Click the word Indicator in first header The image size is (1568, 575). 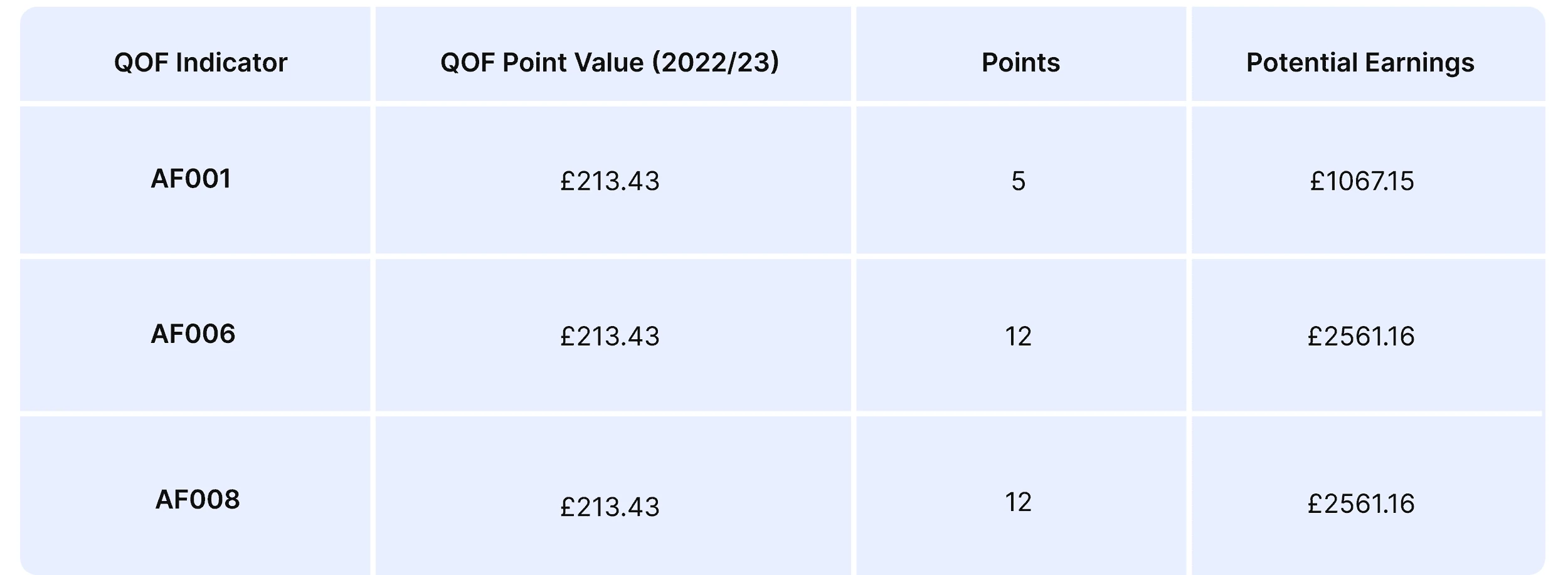(231, 63)
